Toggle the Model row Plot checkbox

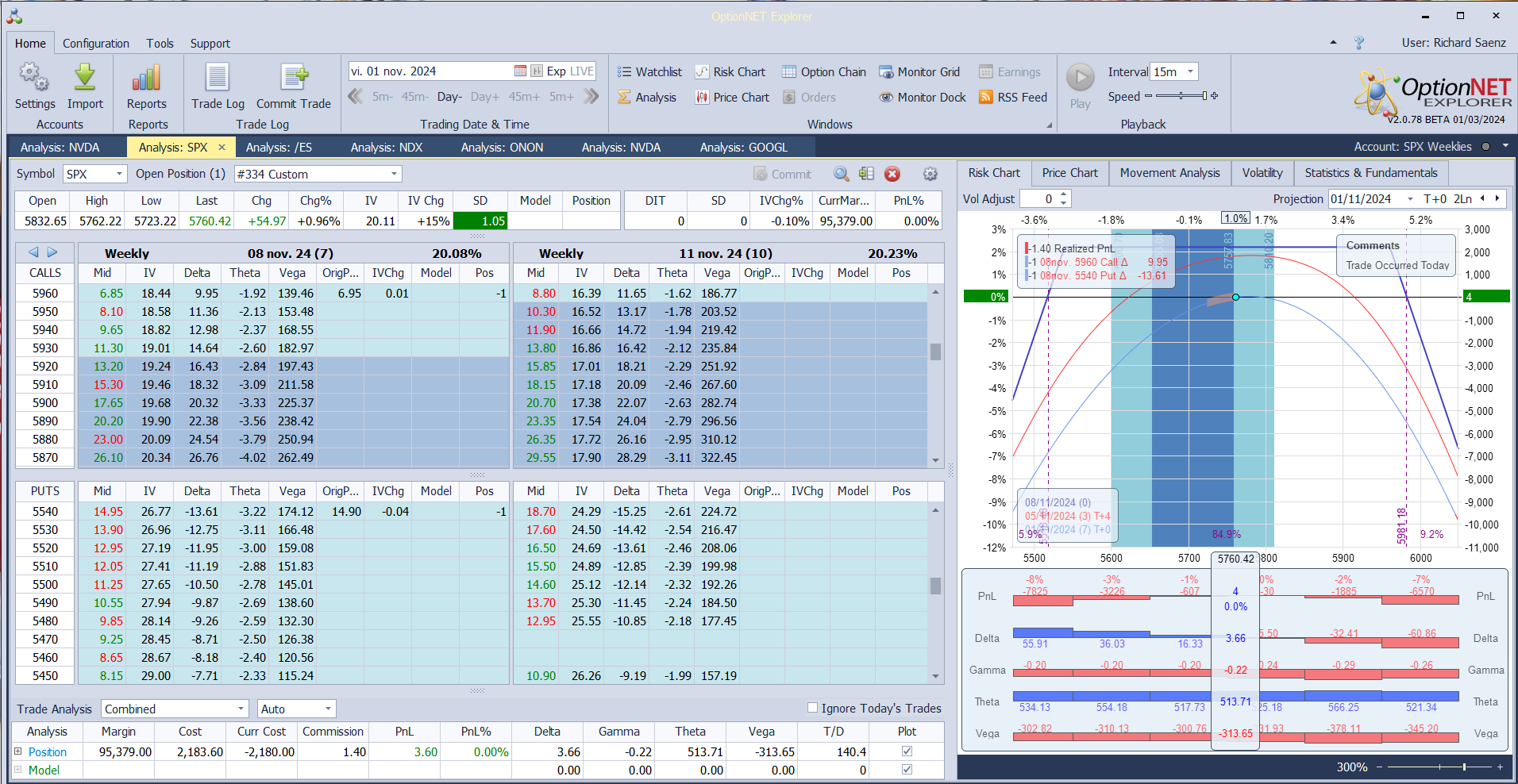pyautogui.click(x=907, y=770)
